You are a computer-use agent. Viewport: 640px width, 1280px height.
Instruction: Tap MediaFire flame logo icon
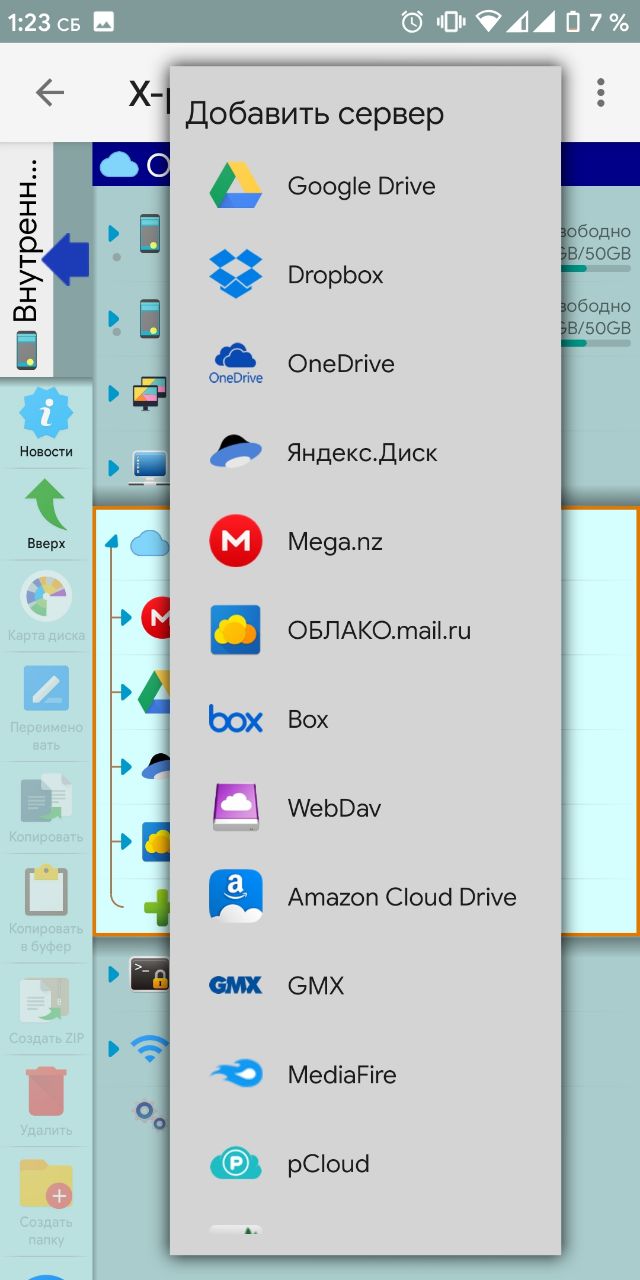(x=236, y=1075)
